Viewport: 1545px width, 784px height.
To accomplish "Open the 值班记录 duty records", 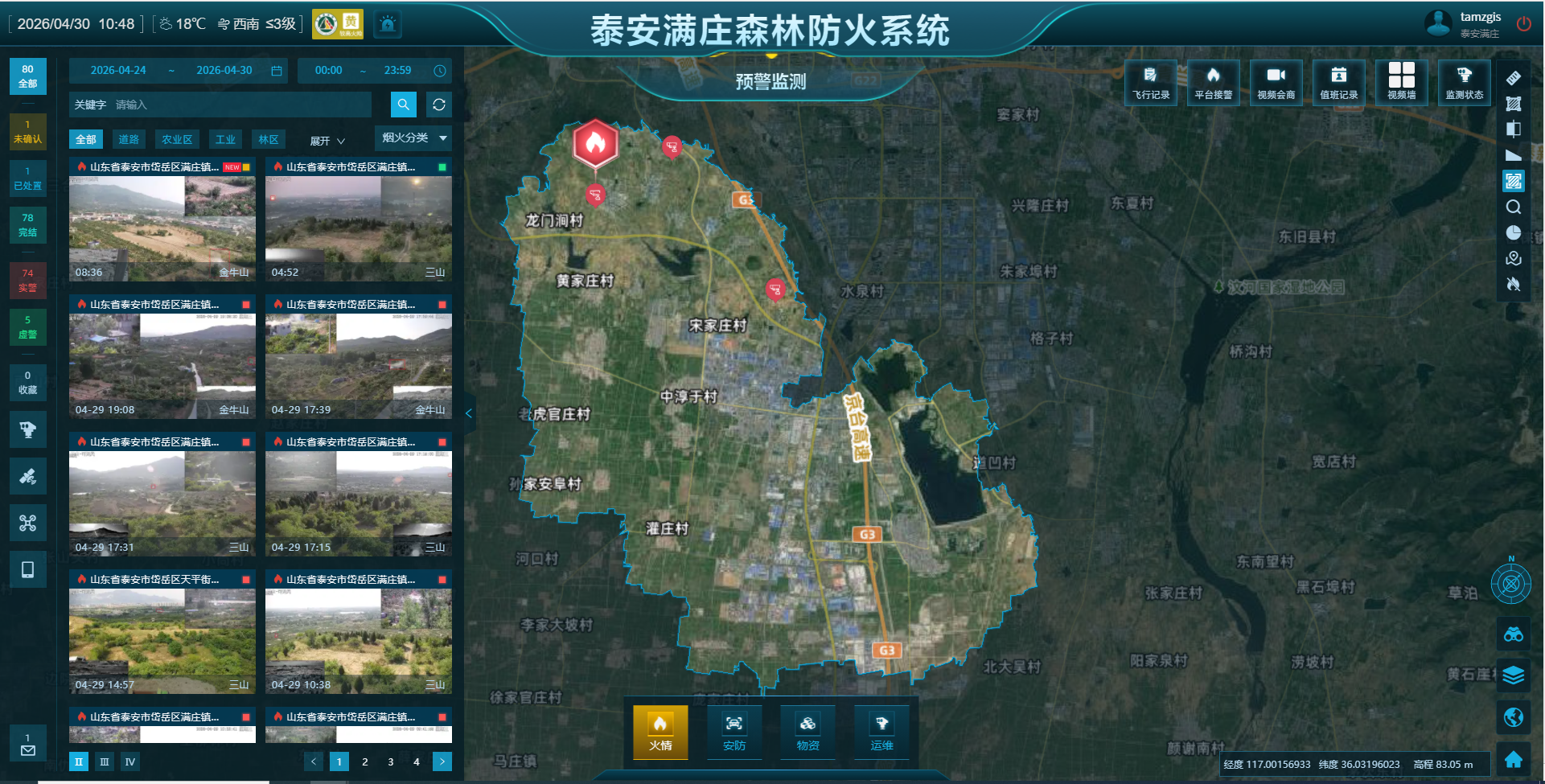I will (x=1338, y=82).
